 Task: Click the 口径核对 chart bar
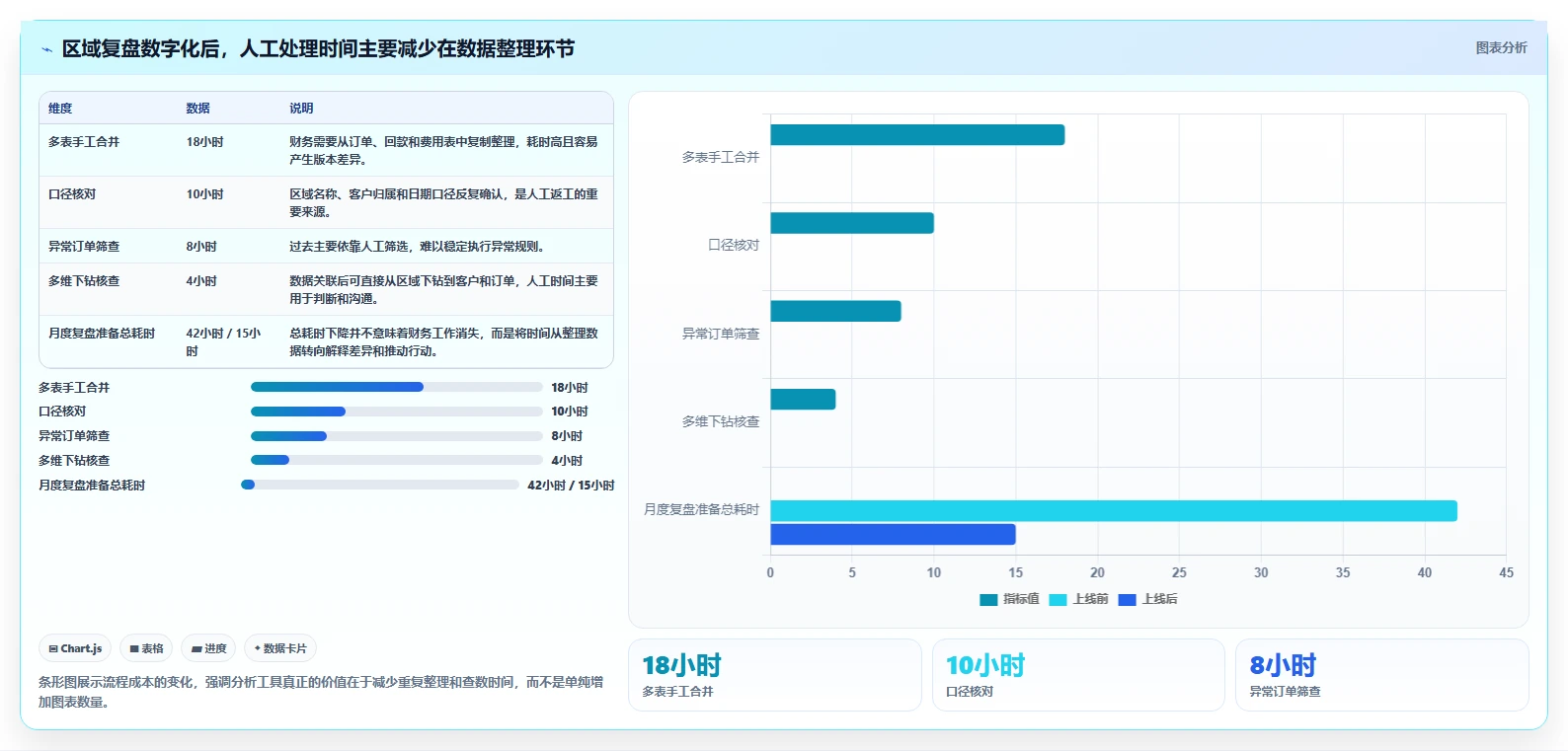tap(852, 223)
